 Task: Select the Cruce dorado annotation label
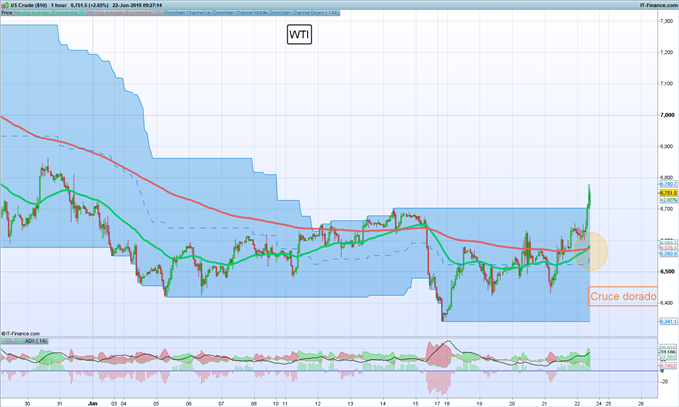coord(623,297)
